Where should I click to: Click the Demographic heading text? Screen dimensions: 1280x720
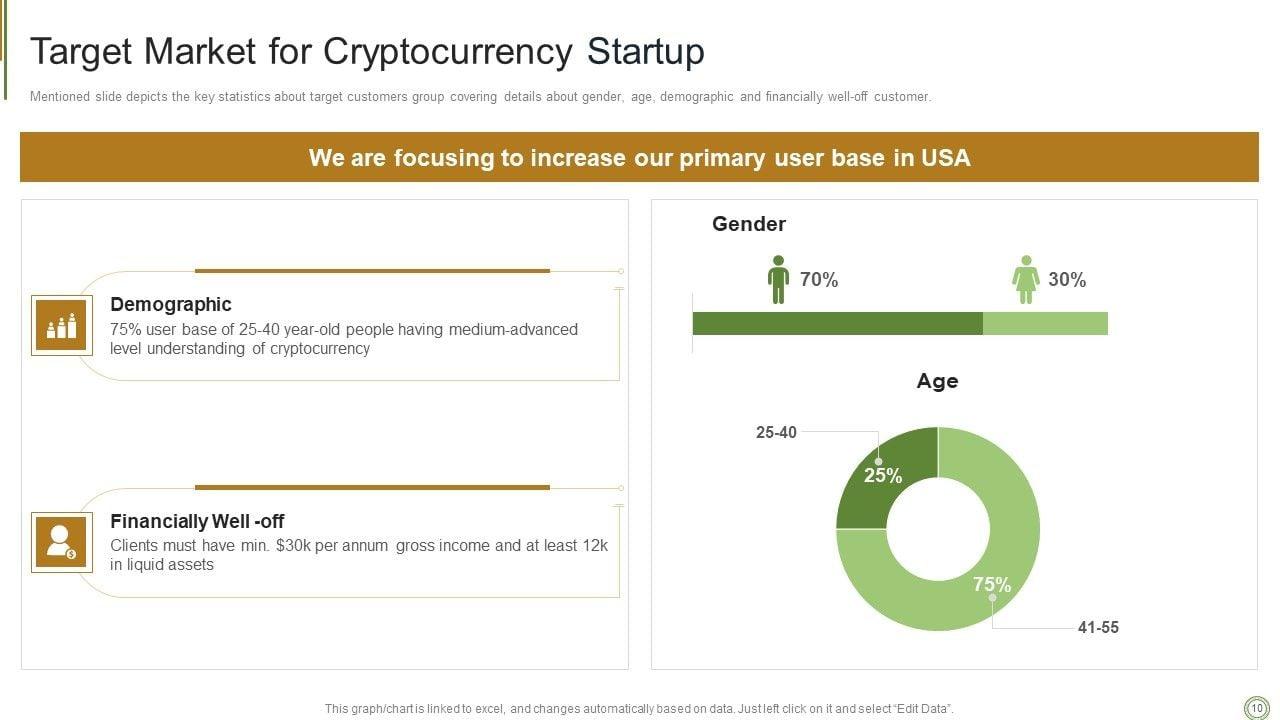[171, 304]
